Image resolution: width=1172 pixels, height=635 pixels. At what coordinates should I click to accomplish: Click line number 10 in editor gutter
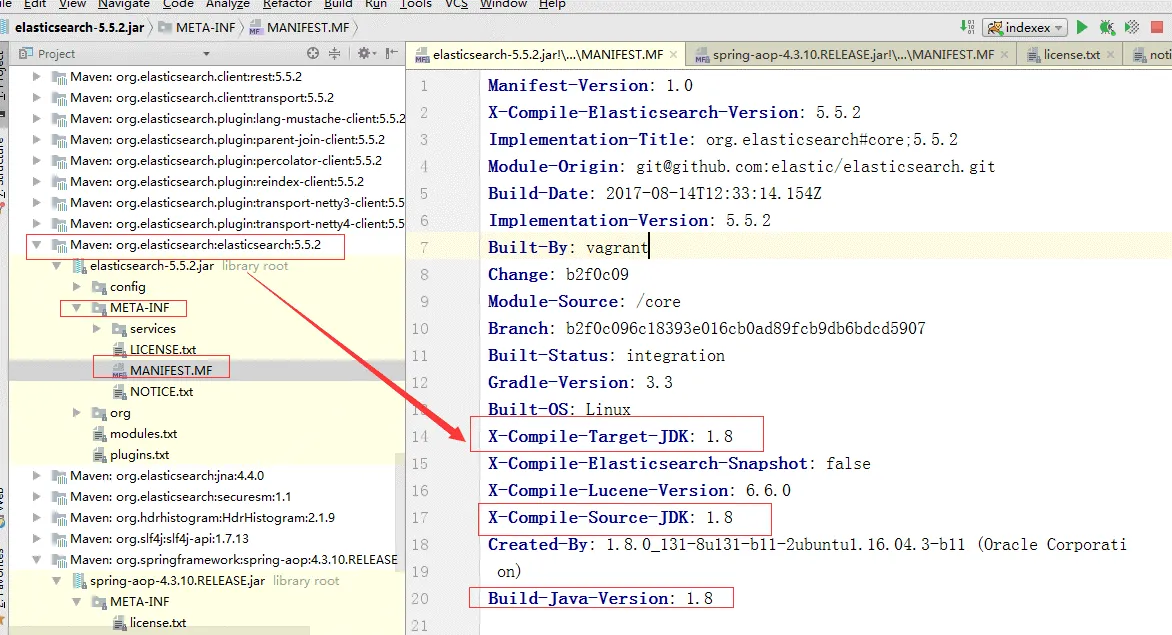click(x=420, y=329)
